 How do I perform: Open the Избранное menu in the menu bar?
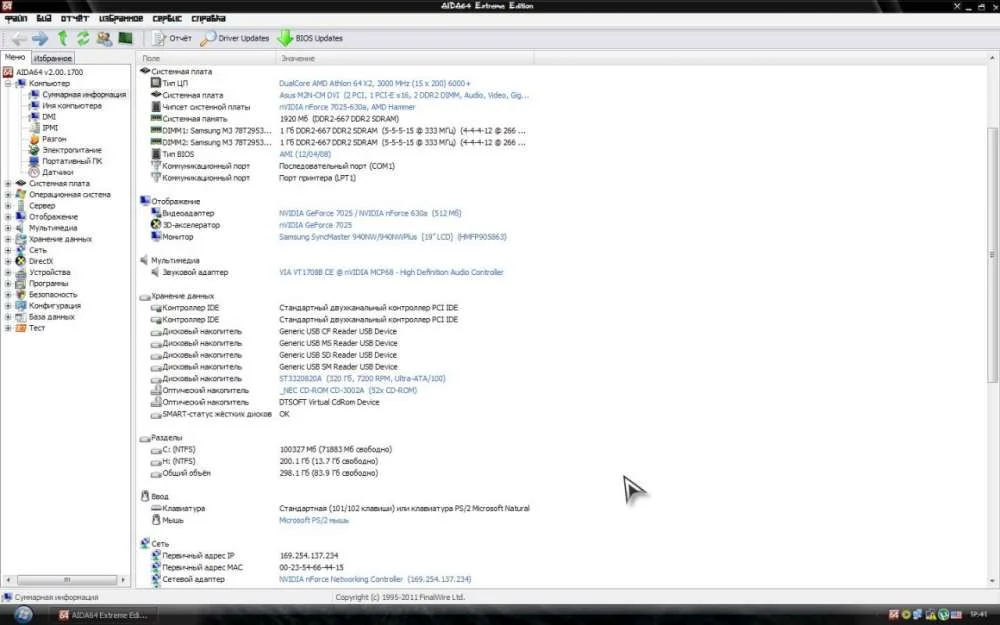[121, 18]
